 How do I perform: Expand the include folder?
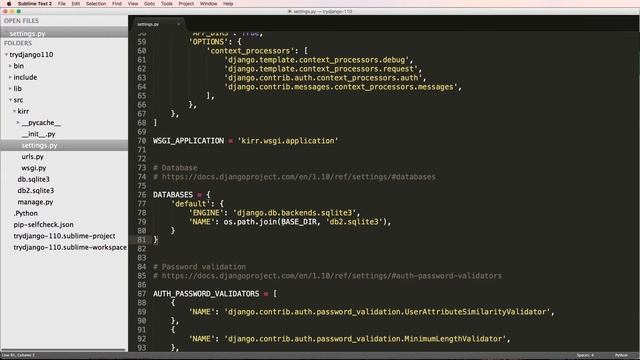[x=10, y=77]
